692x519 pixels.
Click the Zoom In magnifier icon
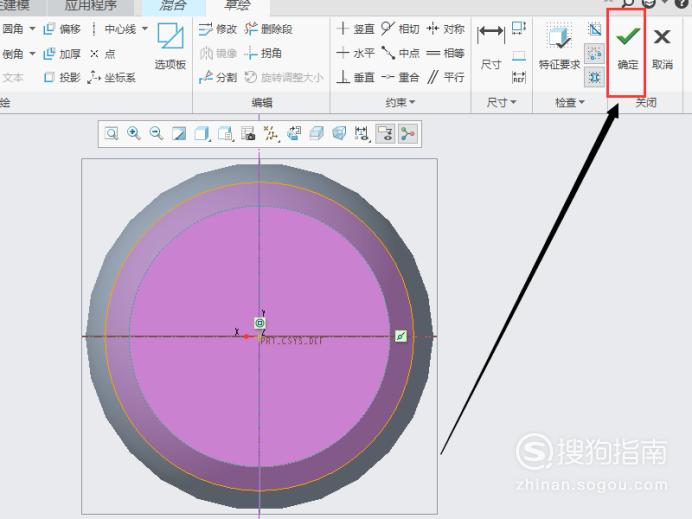point(134,133)
